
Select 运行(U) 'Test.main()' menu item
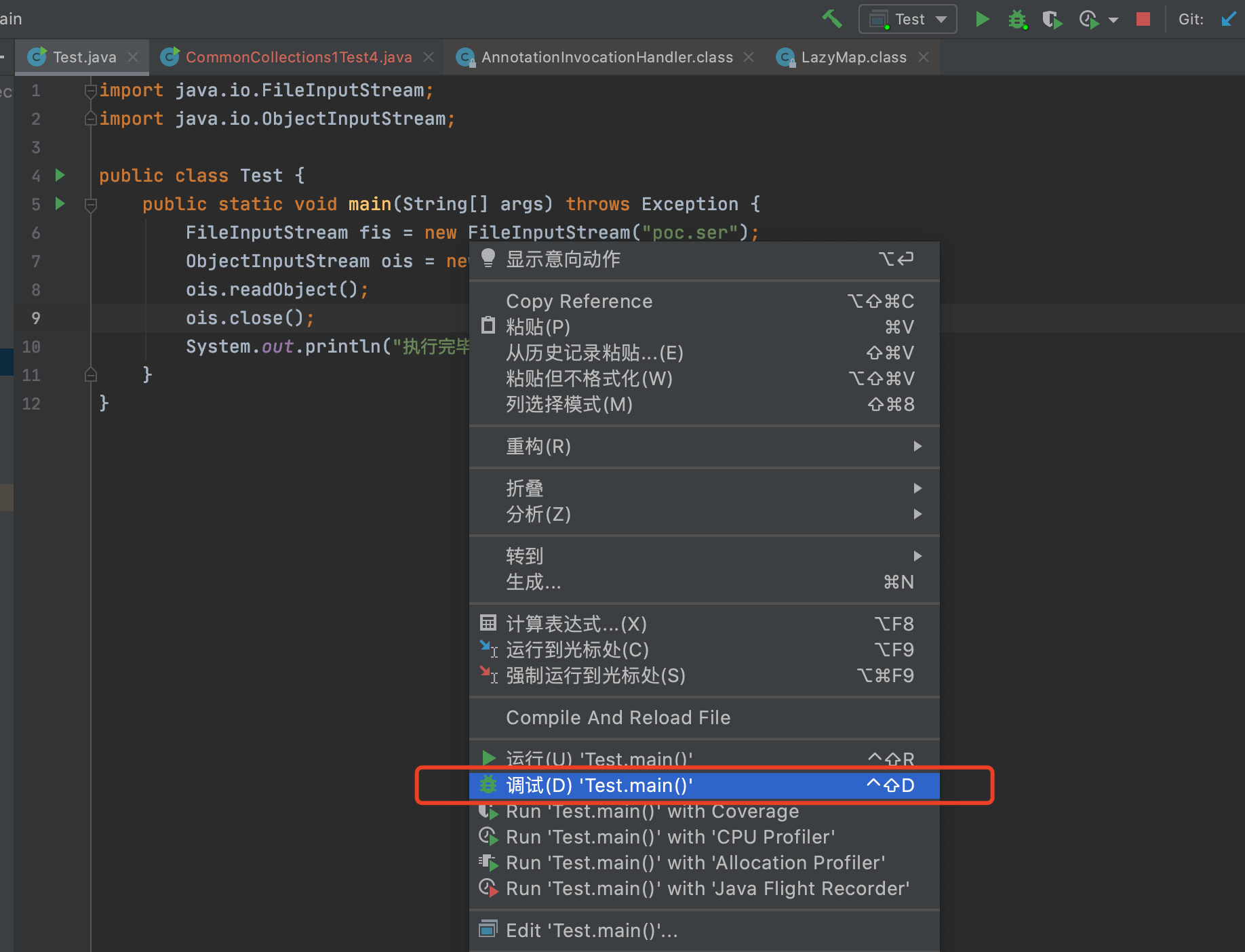[x=704, y=759]
